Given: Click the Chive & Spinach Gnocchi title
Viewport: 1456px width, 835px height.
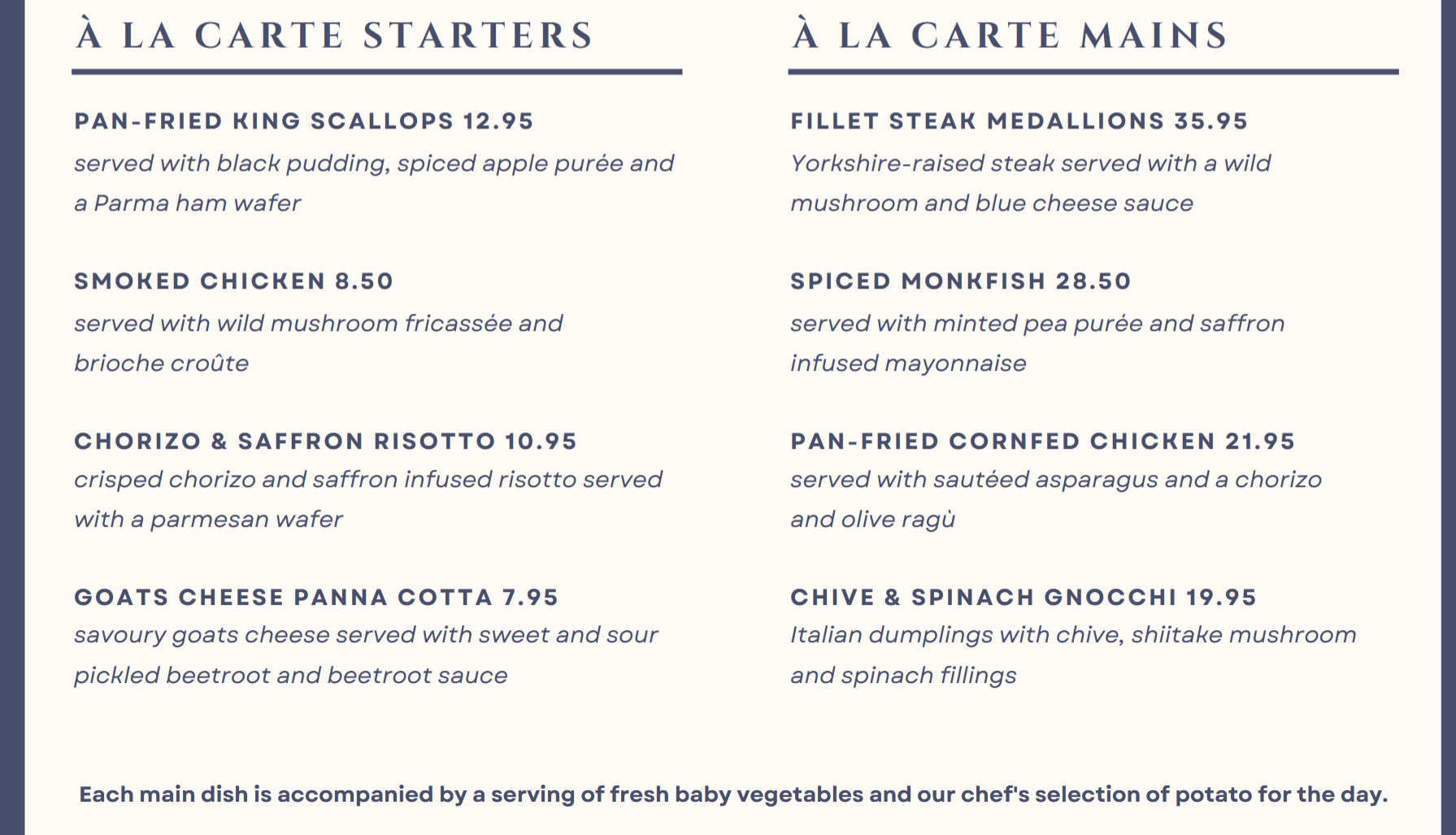Looking at the screenshot, I should coord(1023,598).
